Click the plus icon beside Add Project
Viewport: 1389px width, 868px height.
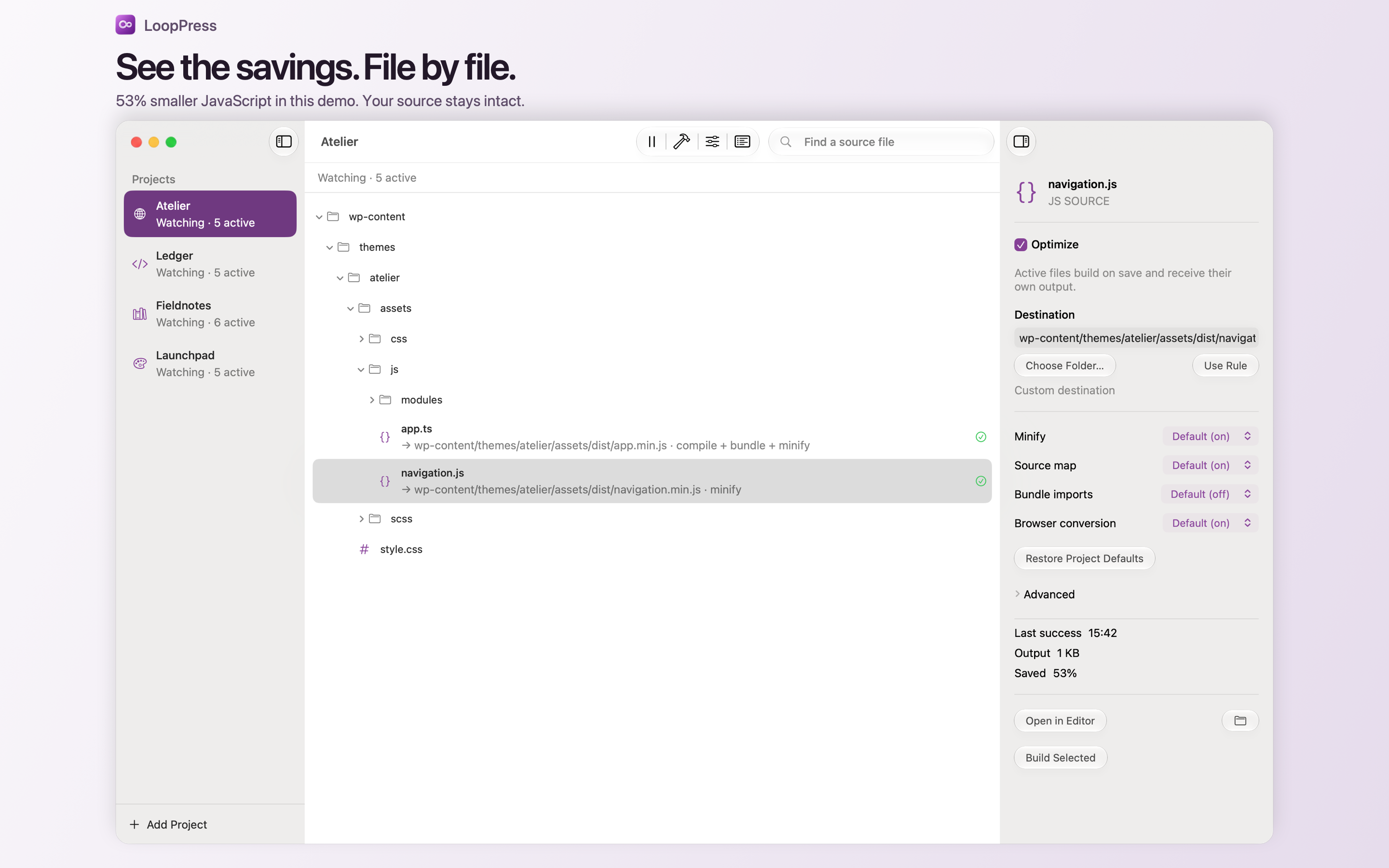point(134,825)
